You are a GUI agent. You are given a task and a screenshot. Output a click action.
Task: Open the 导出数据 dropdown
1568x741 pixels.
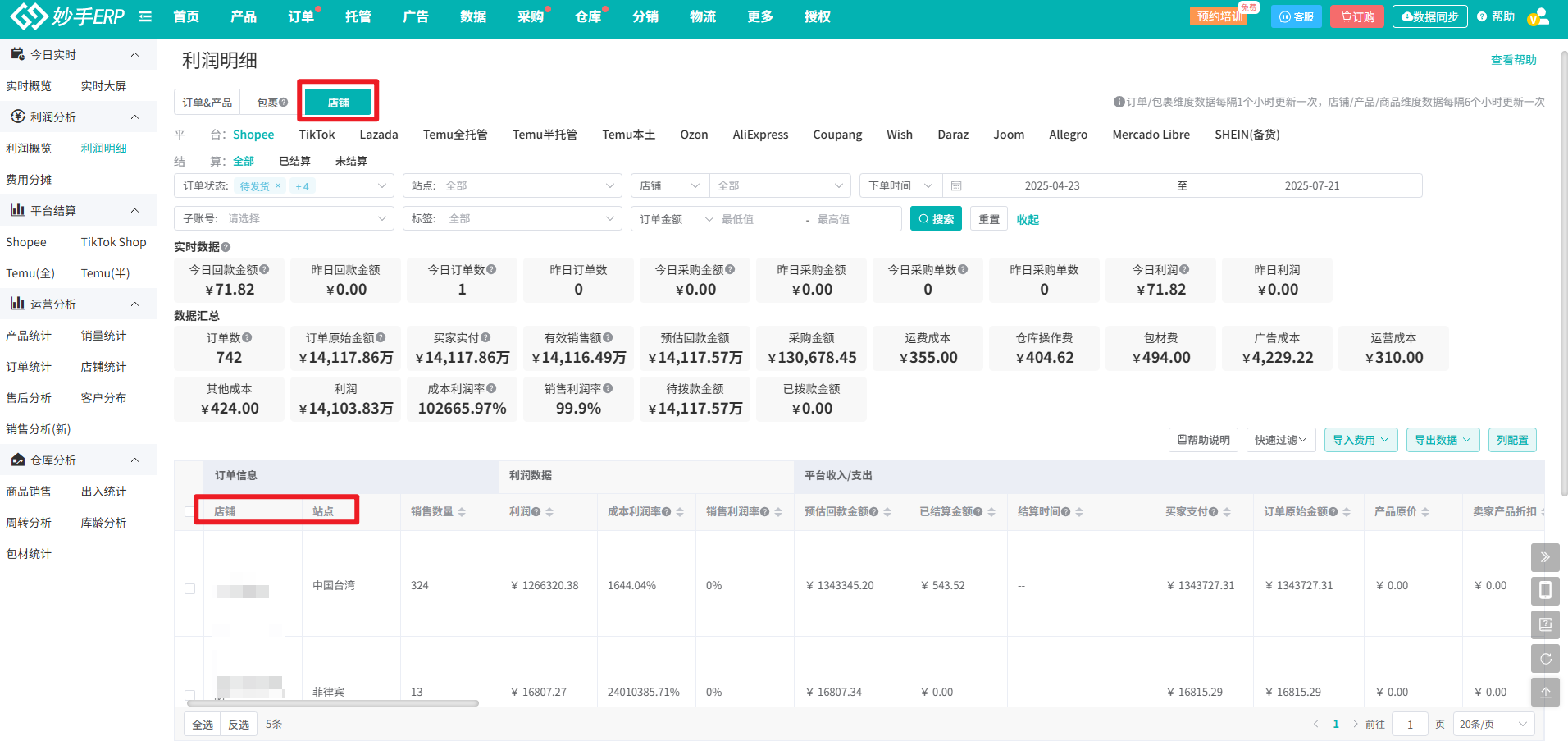[x=1443, y=440]
